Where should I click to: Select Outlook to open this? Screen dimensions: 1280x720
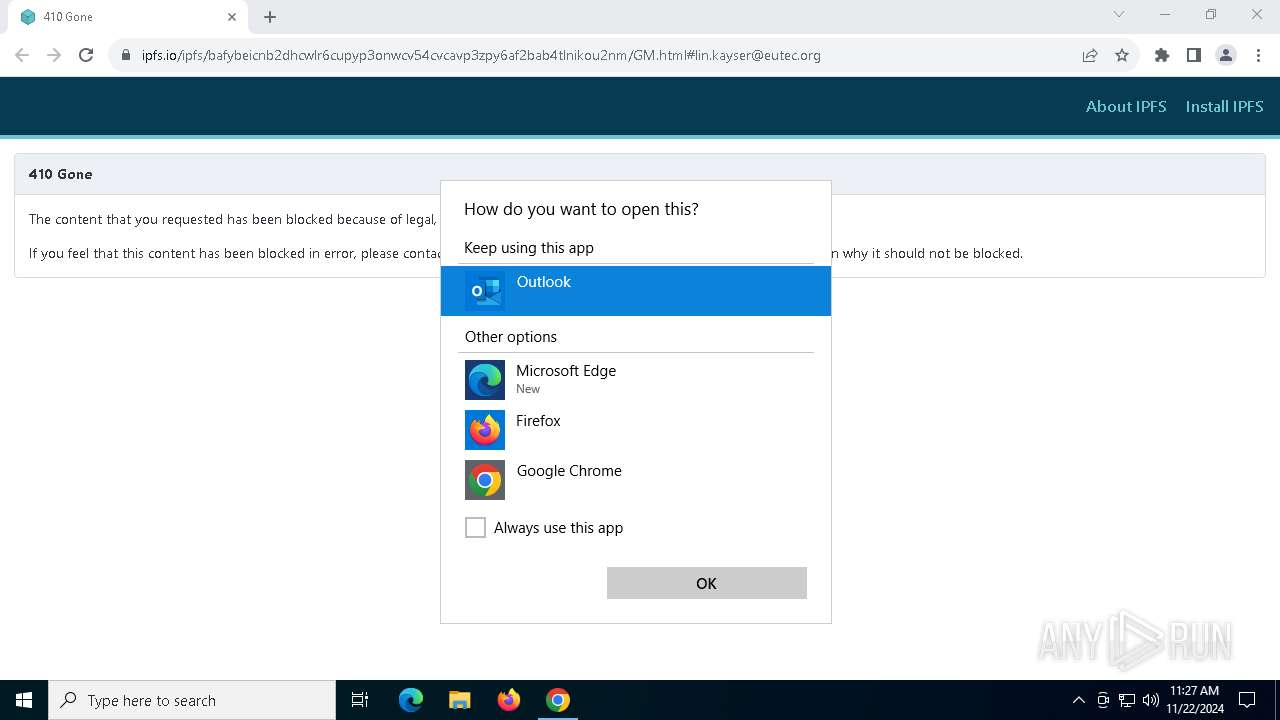[636, 291]
